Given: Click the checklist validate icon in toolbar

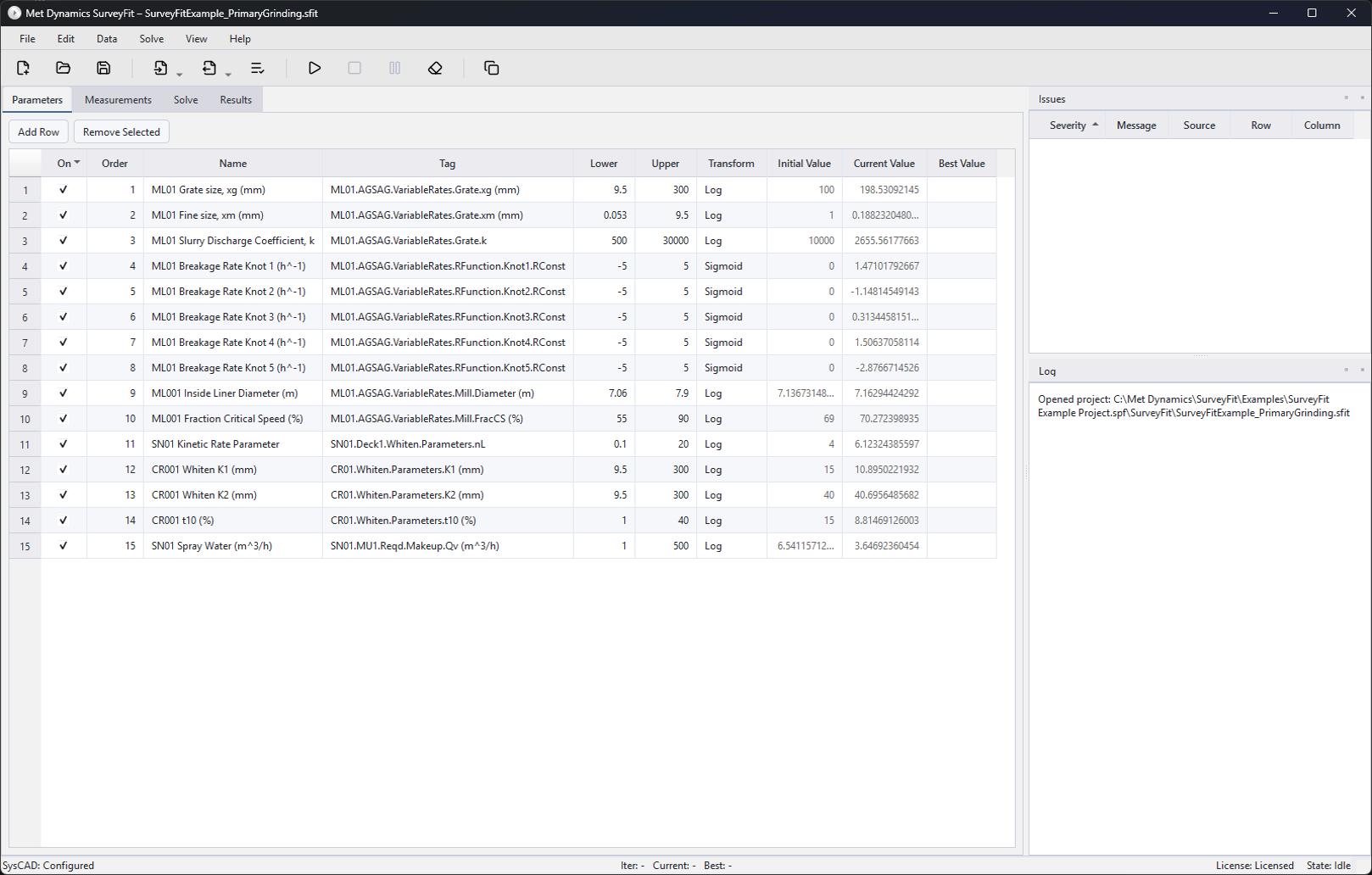Looking at the screenshot, I should (x=257, y=68).
